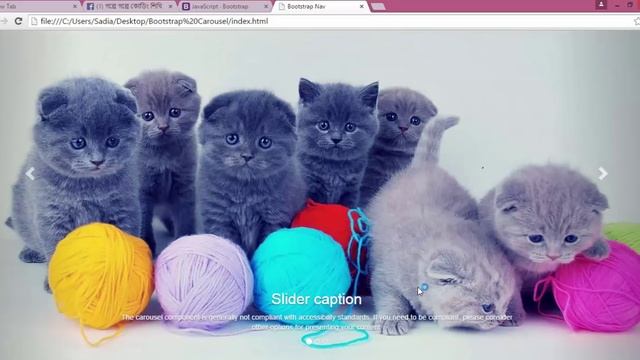
Task: Close the JavaScript Bootstrap tab
Action: tap(266, 7)
